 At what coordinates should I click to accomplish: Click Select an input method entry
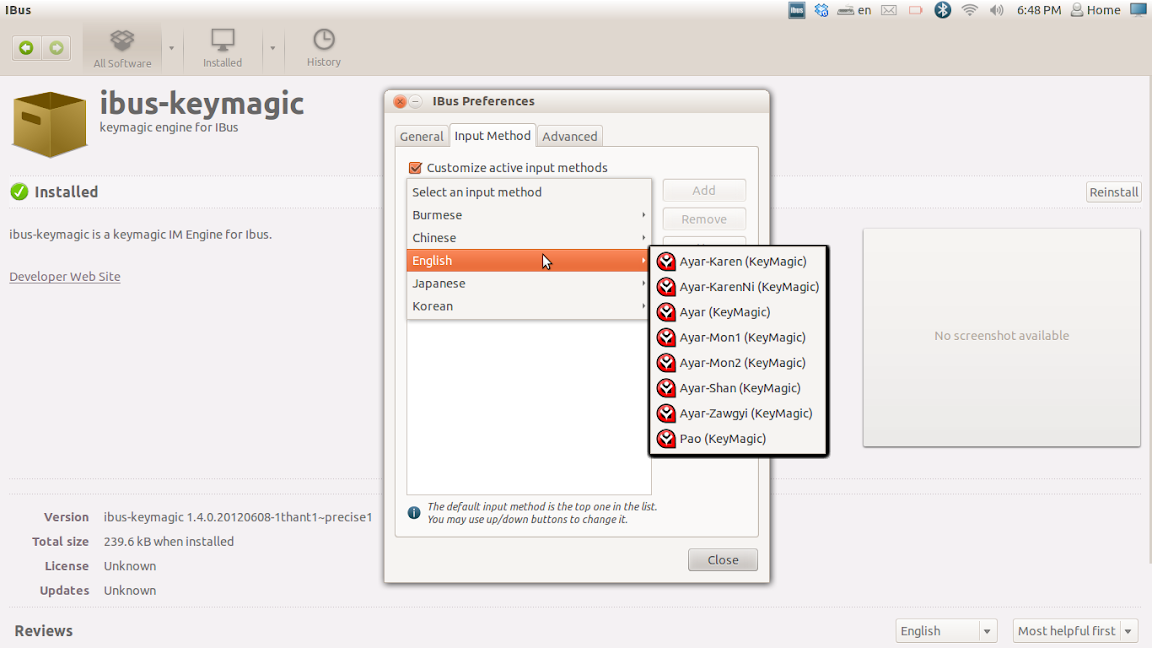point(529,192)
